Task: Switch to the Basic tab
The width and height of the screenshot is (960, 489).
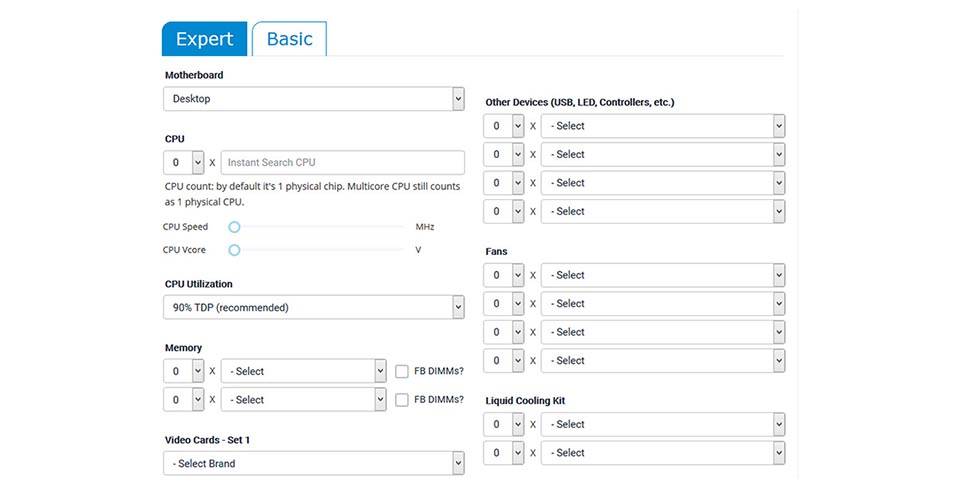Action: coord(289,39)
